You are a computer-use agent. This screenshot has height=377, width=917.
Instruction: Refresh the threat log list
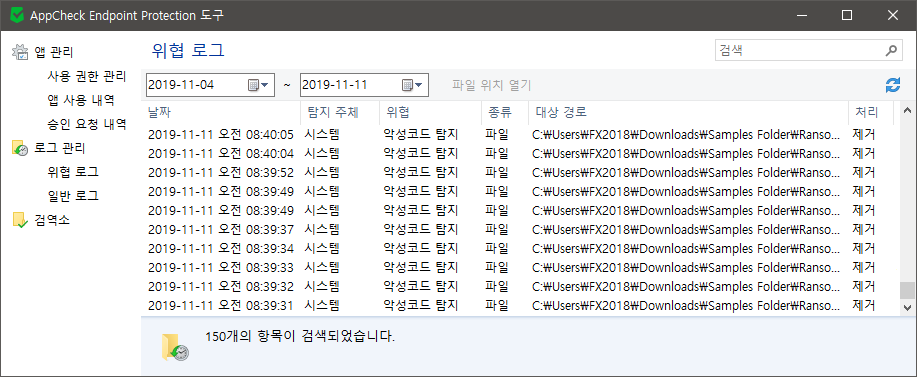tap(892, 85)
